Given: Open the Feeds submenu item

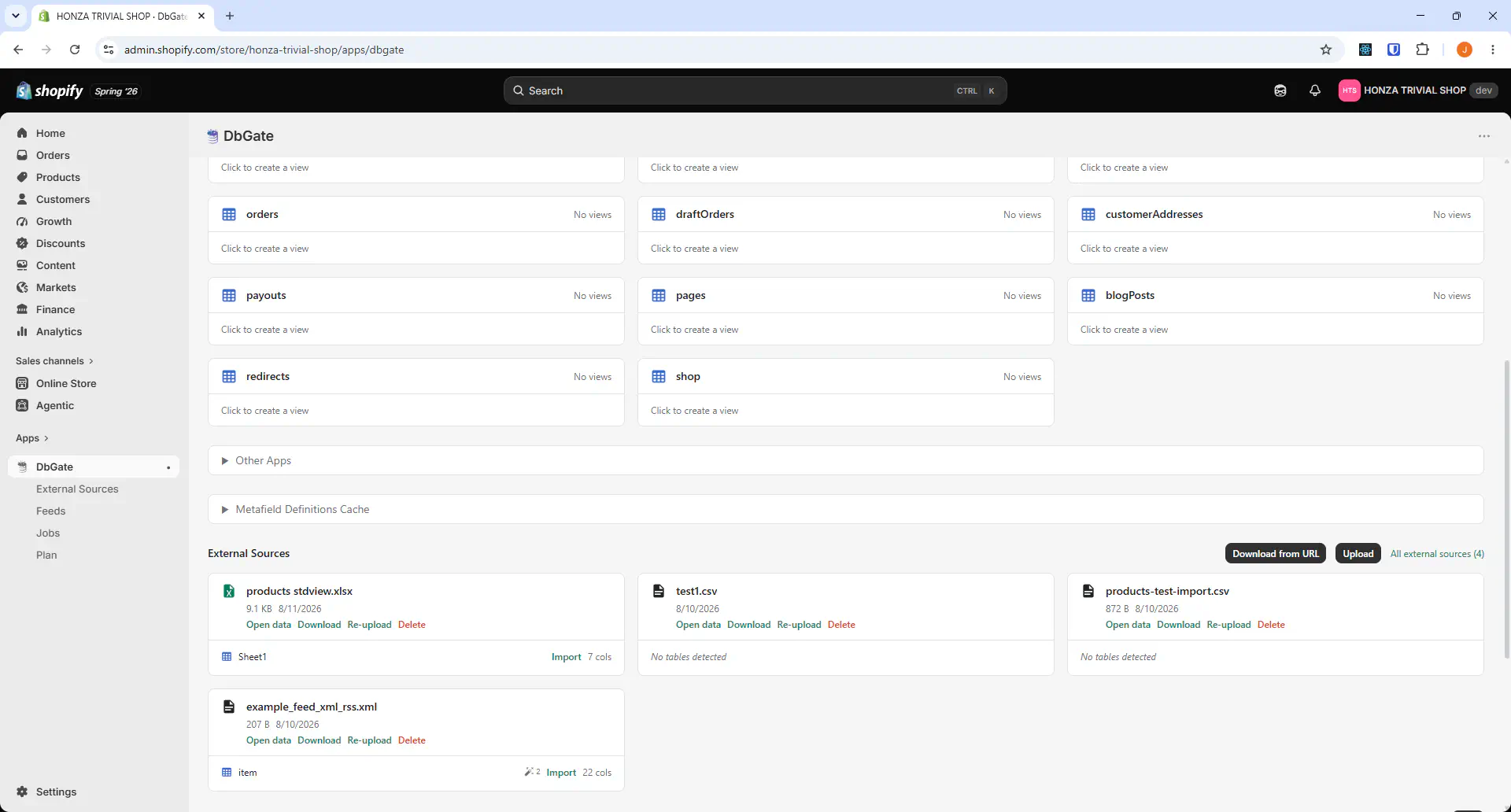Looking at the screenshot, I should tap(50, 511).
